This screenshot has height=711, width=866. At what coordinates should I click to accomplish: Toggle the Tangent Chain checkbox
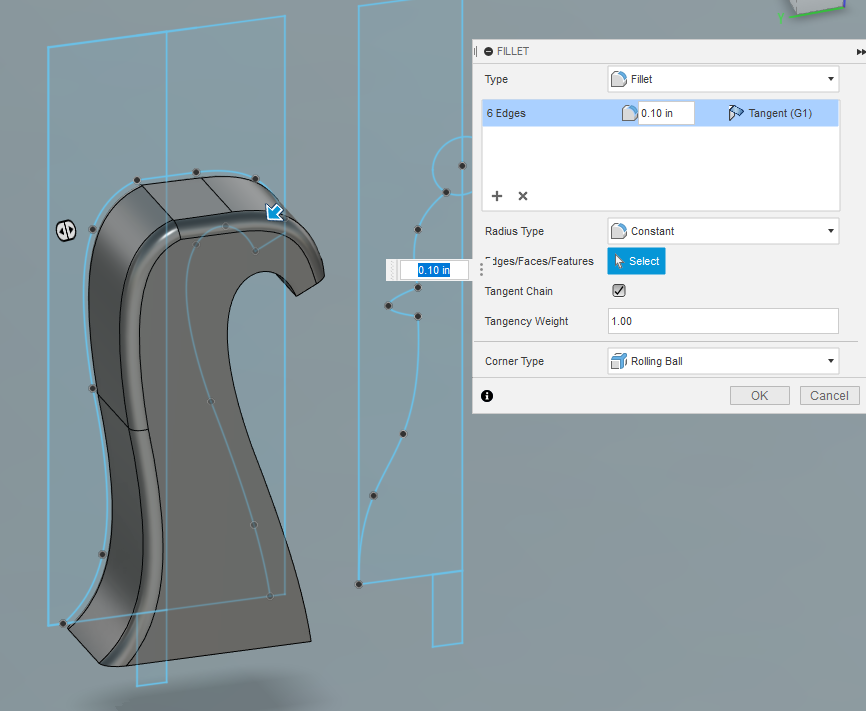(619, 291)
